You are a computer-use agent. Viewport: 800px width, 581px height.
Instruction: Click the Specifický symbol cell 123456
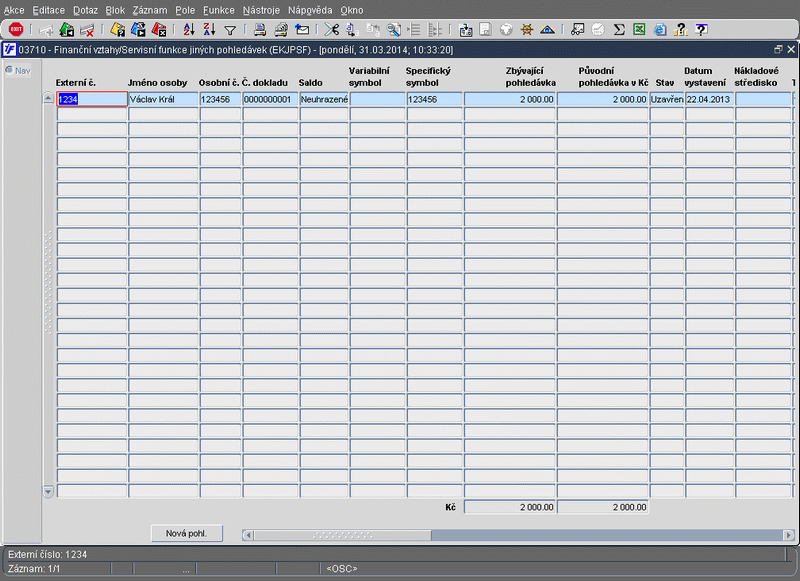[435, 99]
